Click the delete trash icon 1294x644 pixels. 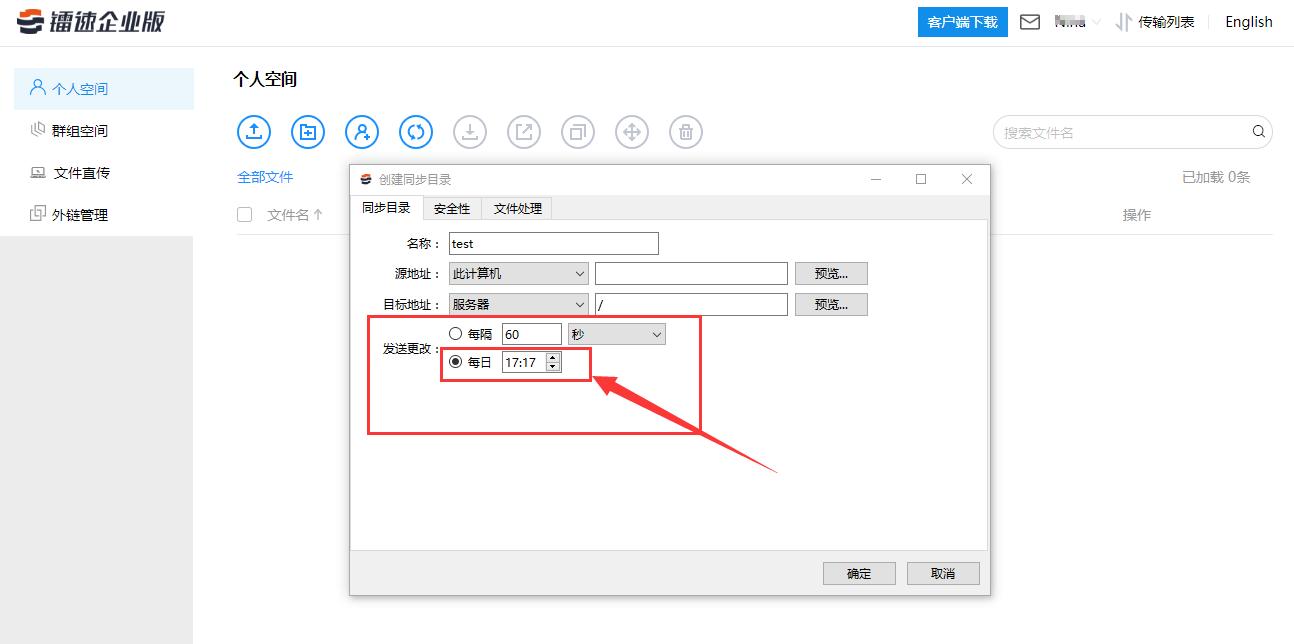[x=685, y=131]
